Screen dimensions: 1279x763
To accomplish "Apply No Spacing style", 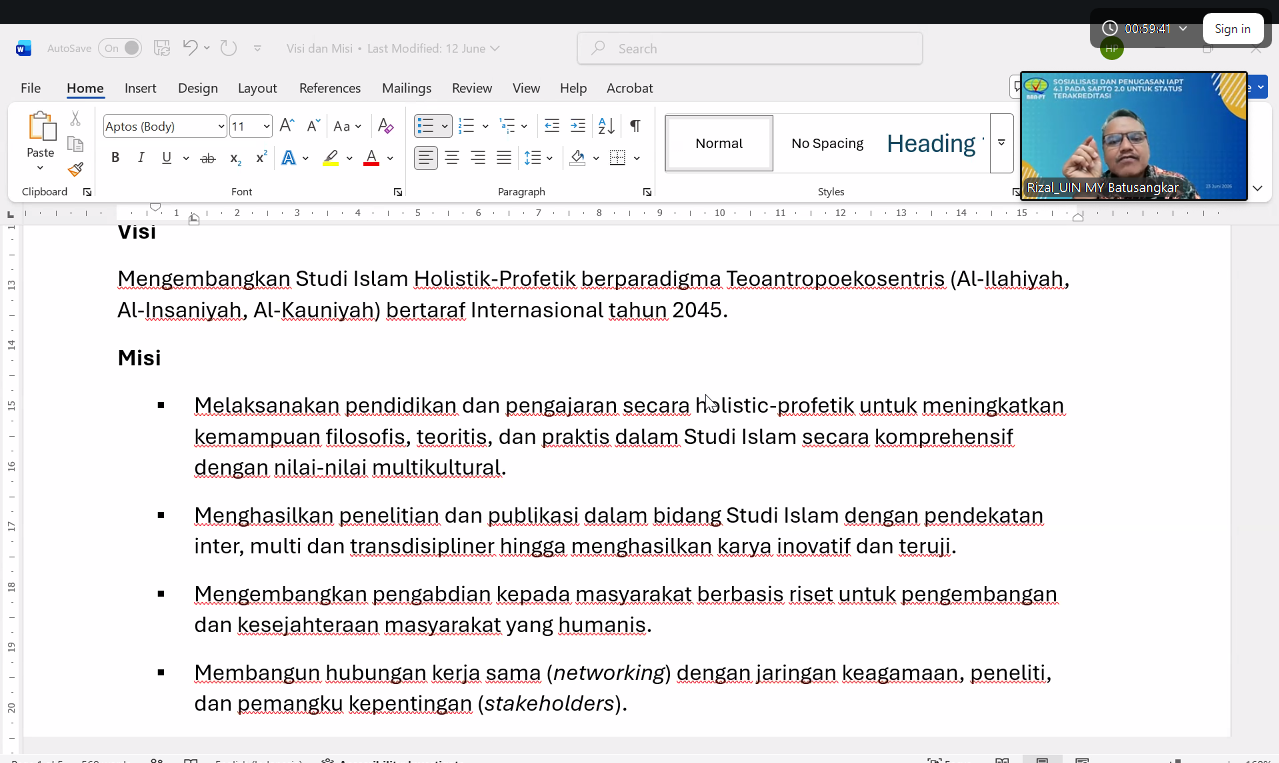I will [x=827, y=143].
